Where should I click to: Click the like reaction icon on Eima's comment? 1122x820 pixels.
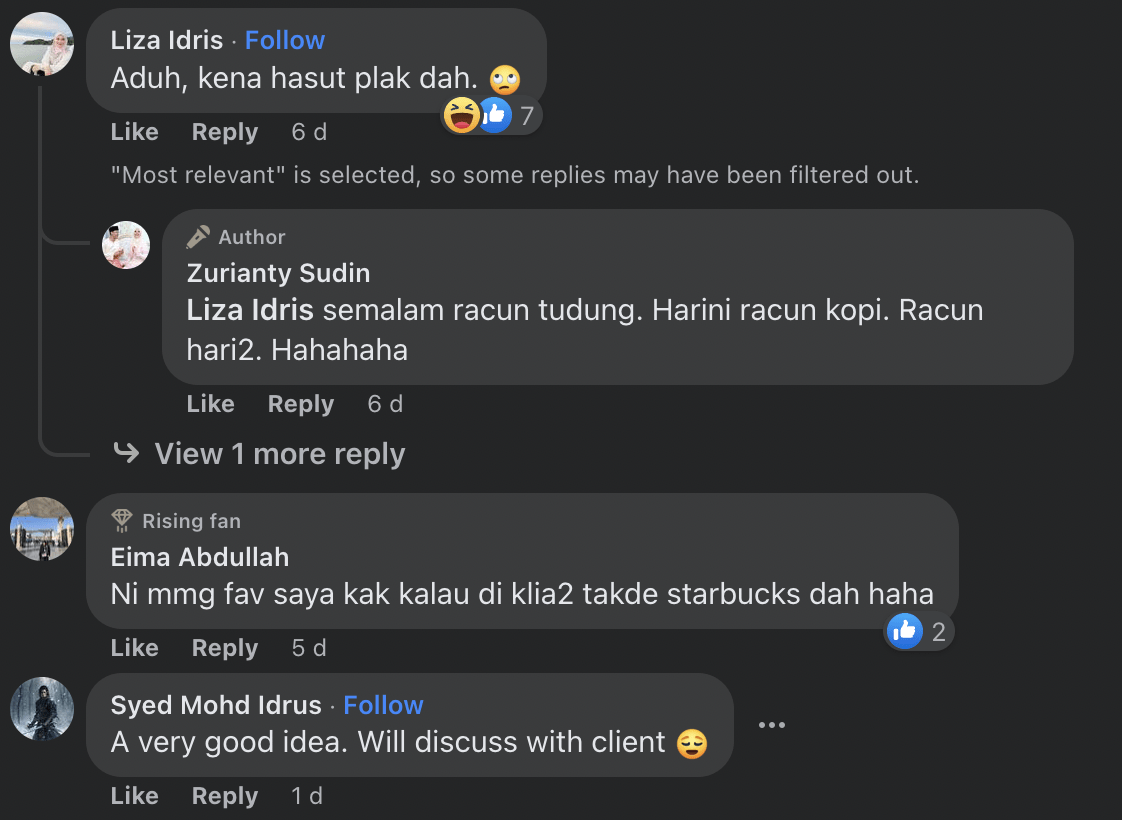coord(904,631)
